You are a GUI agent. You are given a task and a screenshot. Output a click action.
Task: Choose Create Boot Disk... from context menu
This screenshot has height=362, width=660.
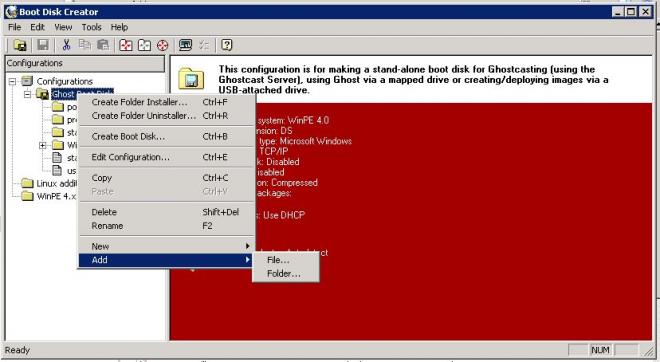coord(167,137)
